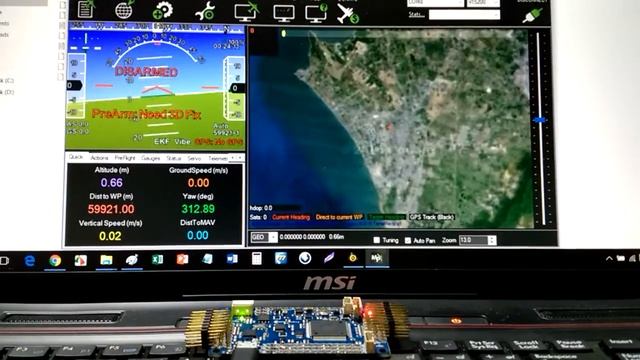Image resolution: width=640 pixels, height=360 pixels.
Task: Click Vibe status on the HUD
Action: pyautogui.click(x=182, y=141)
